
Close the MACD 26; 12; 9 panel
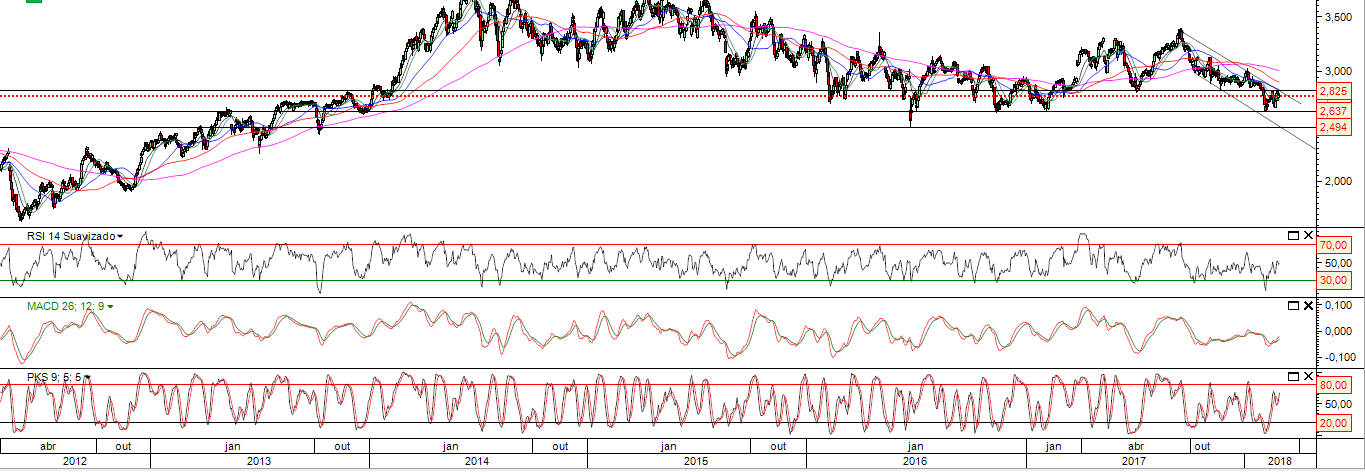[x=1307, y=305]
